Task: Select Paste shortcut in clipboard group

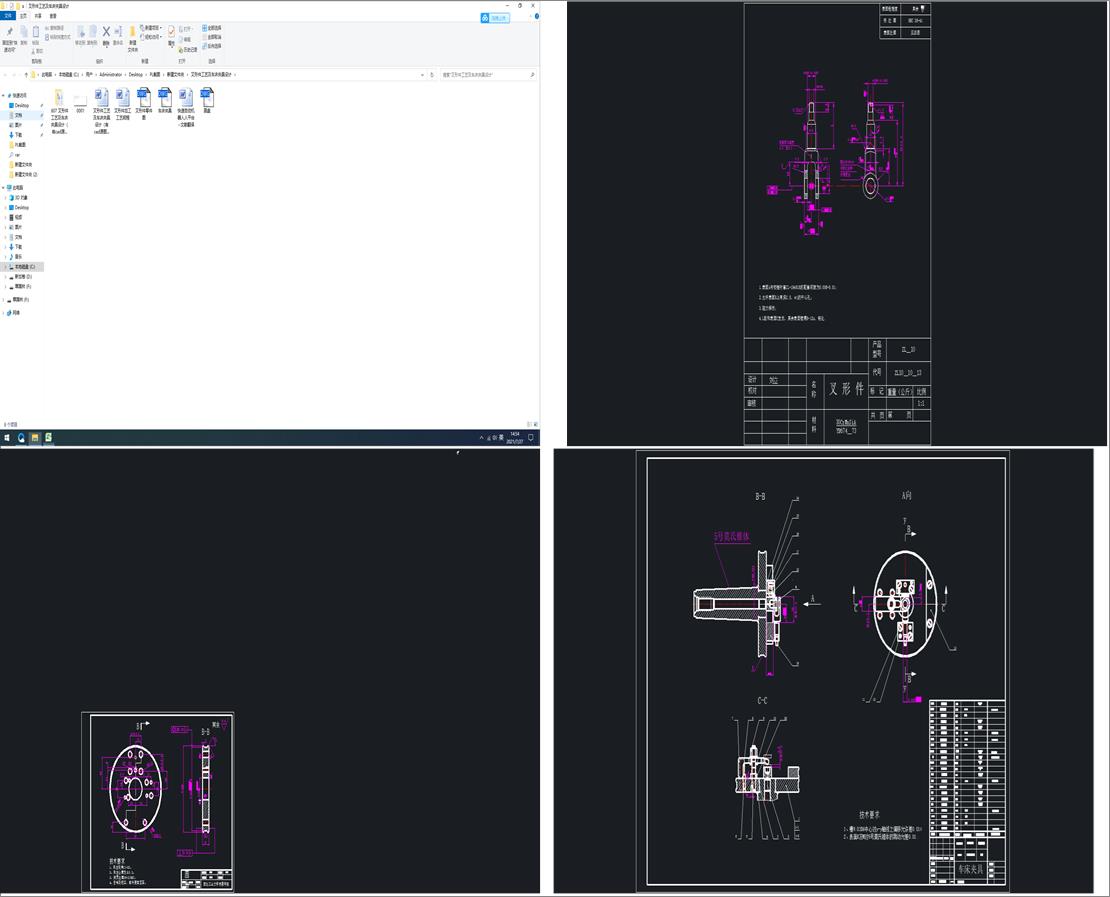Action: [58, 37]
